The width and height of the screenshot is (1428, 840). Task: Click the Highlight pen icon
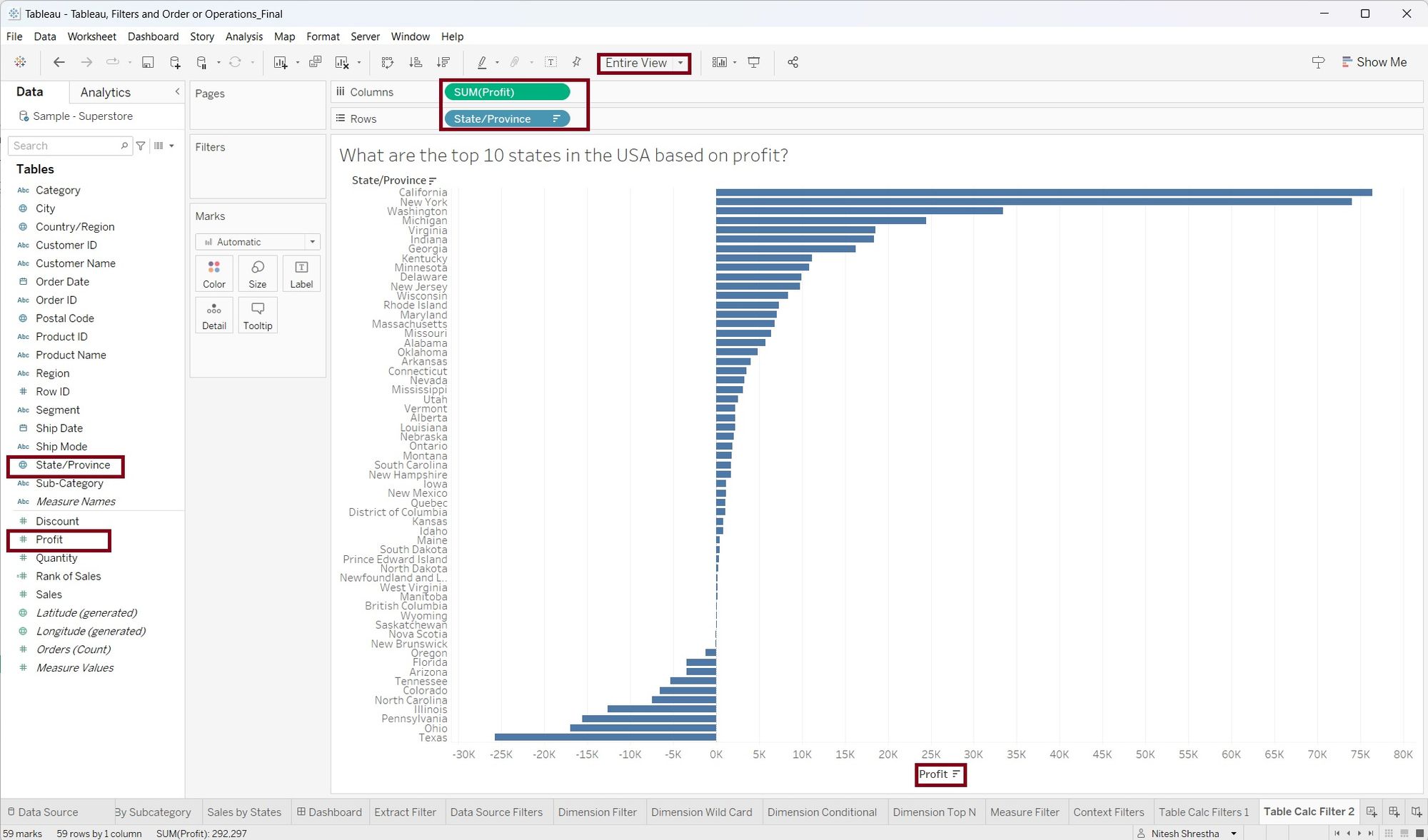pyautogui.click(x=482, y=63)
